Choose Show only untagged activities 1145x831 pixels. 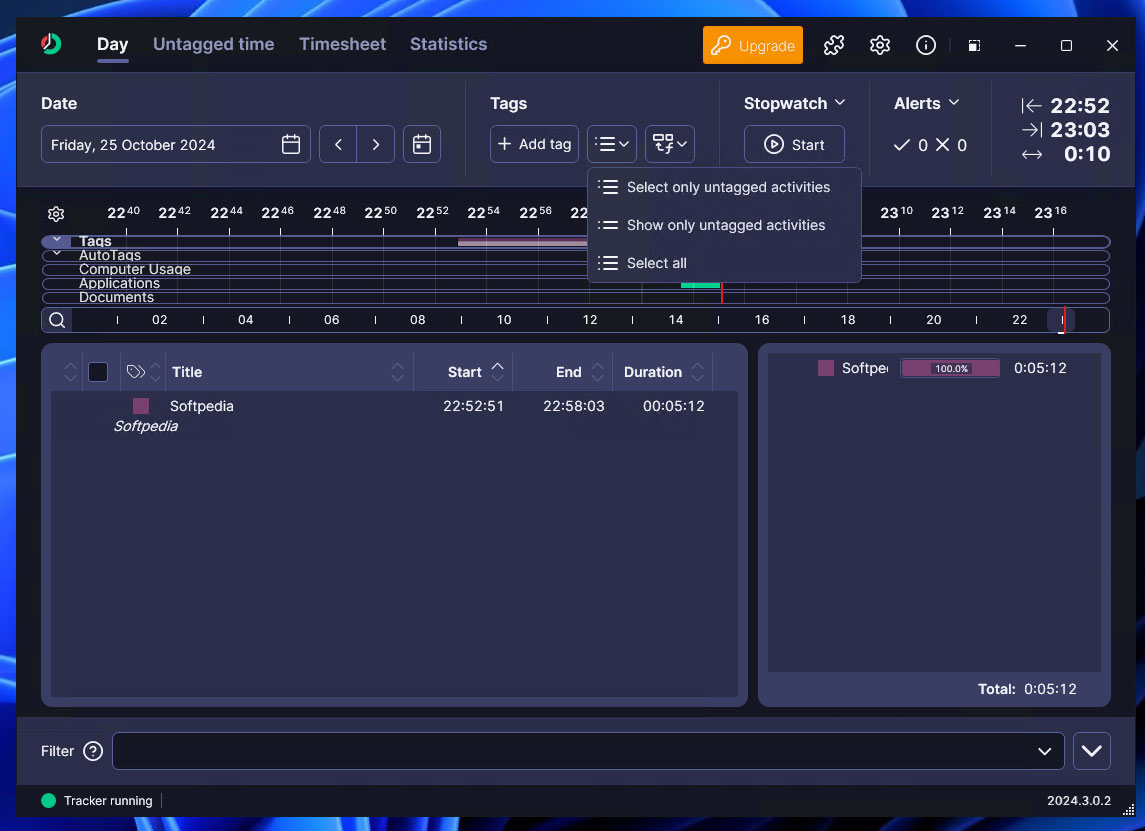725,225
